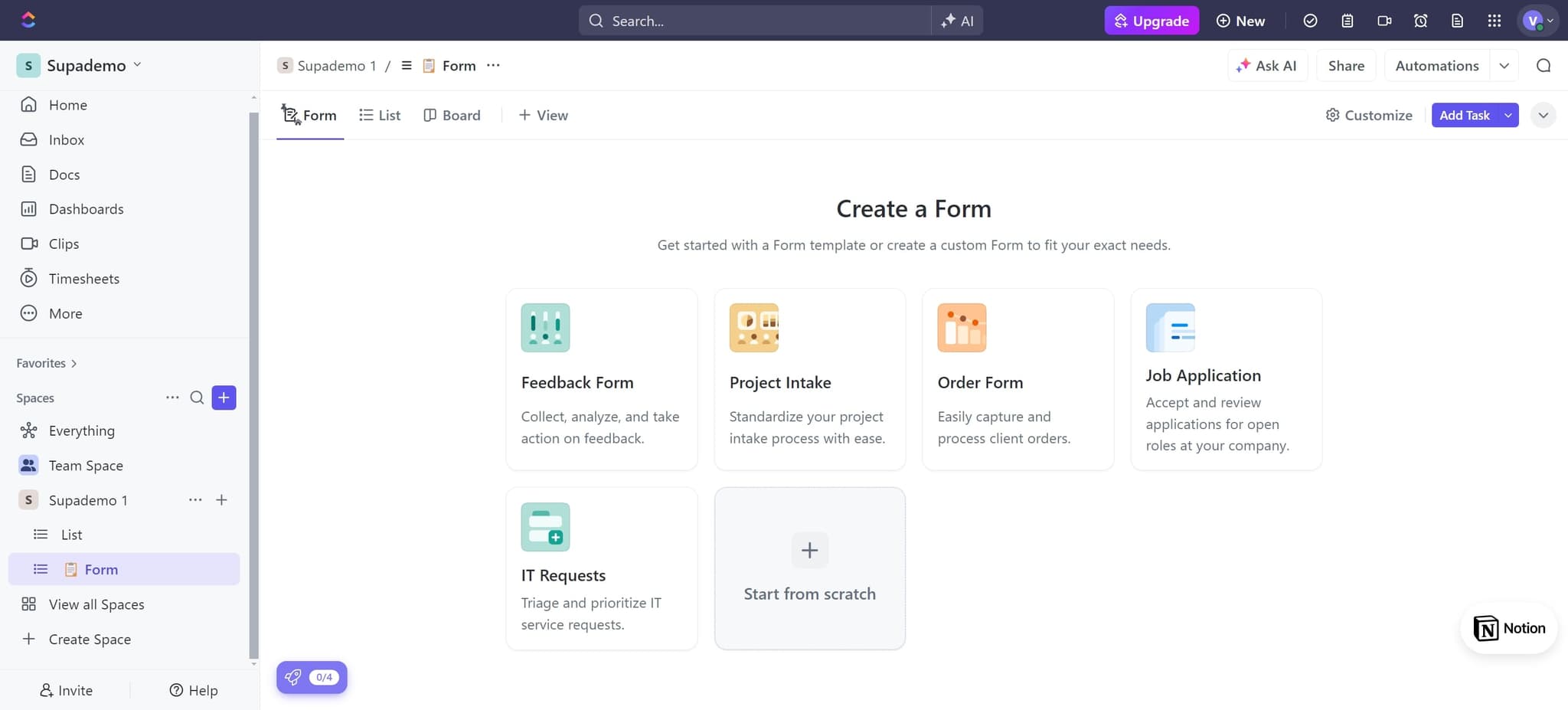This screenshot has height=710, width=1568.
Task: Open the completed tasks checkmark icon
Action: (x=1310, y=21)
